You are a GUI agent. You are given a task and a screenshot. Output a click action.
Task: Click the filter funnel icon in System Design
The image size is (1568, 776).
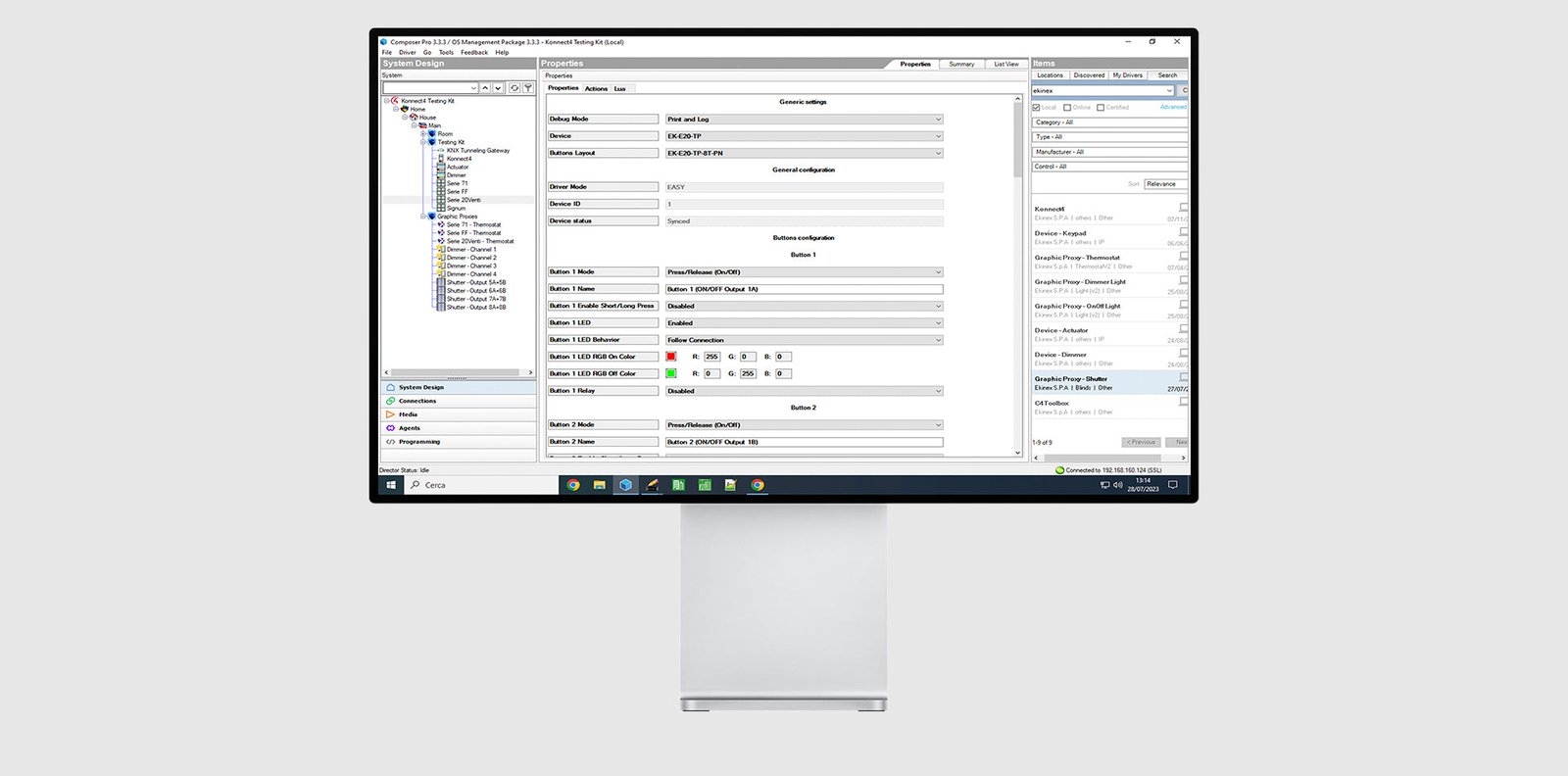point(528,88)
